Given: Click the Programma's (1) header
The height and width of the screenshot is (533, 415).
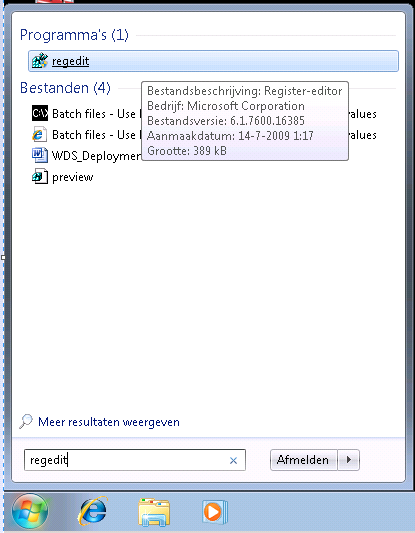Looking at the screenshot, I should [x=74, y=35].
